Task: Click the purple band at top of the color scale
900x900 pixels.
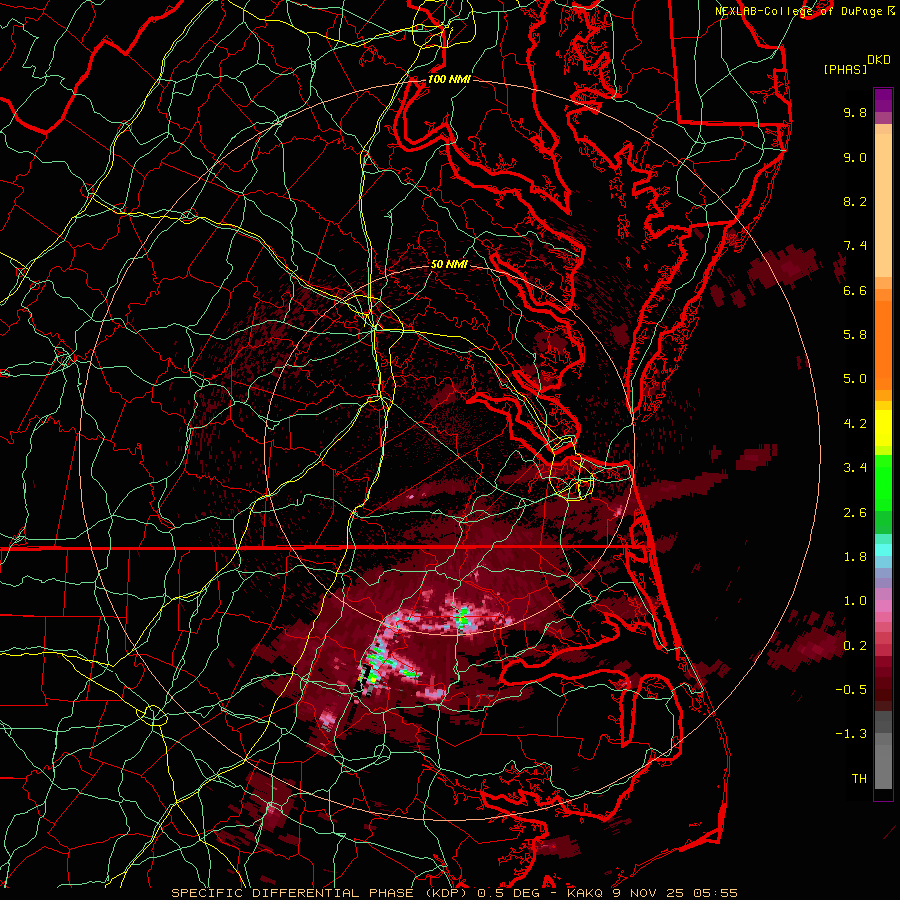Action: click(883, 100)
